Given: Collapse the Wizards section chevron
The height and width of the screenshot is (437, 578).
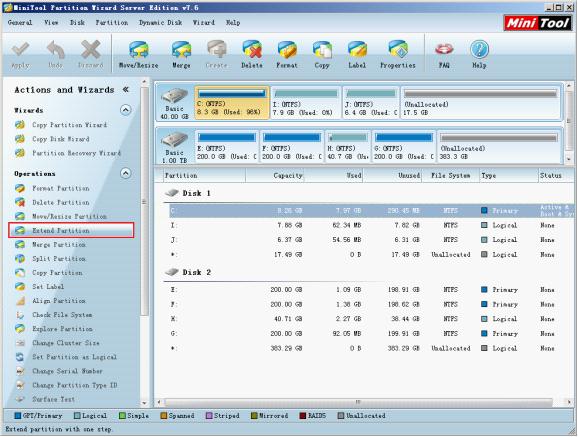Looking at the screenshot, I should click(x=126, y=110).
